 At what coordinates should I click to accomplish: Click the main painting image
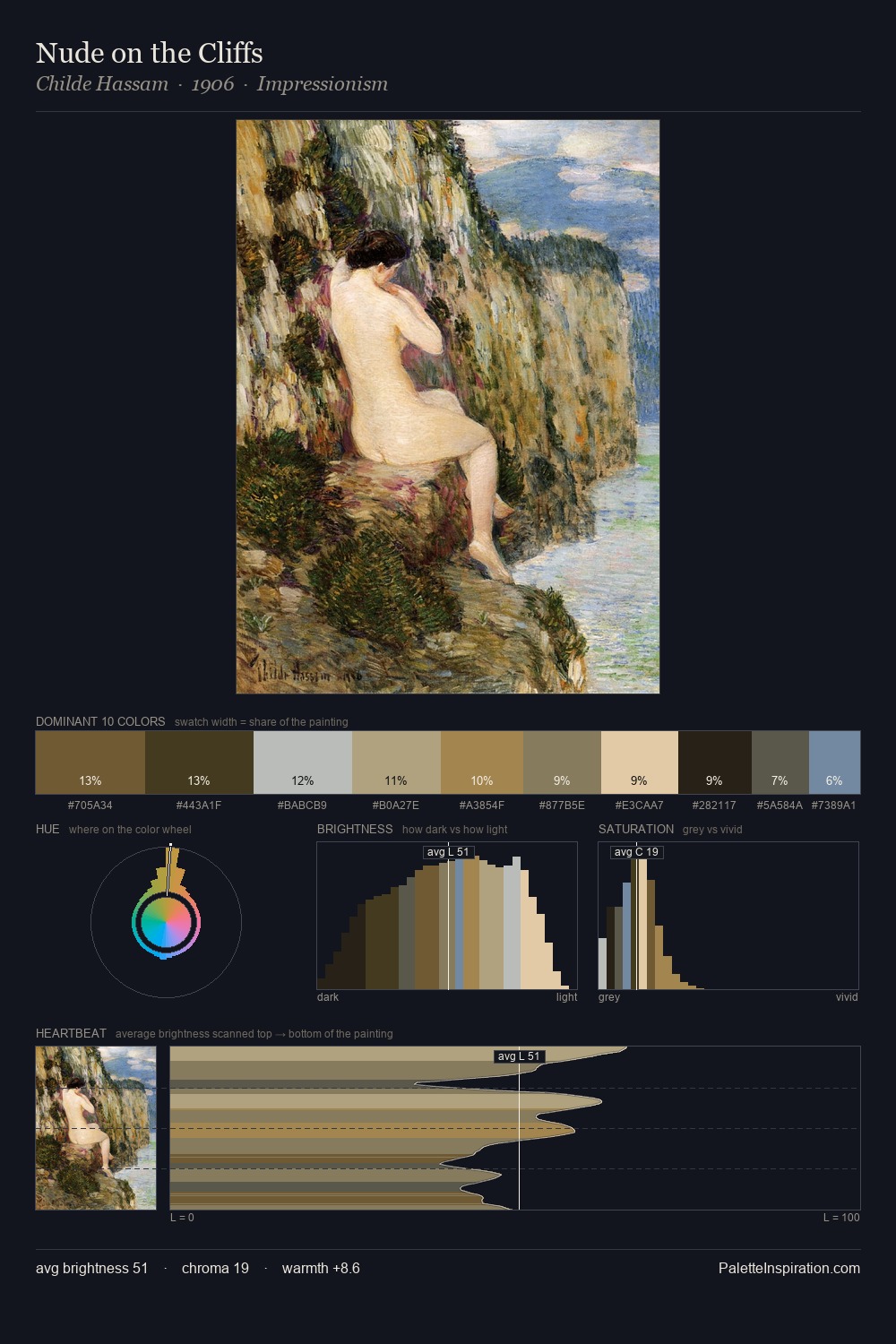coord(448,407)
